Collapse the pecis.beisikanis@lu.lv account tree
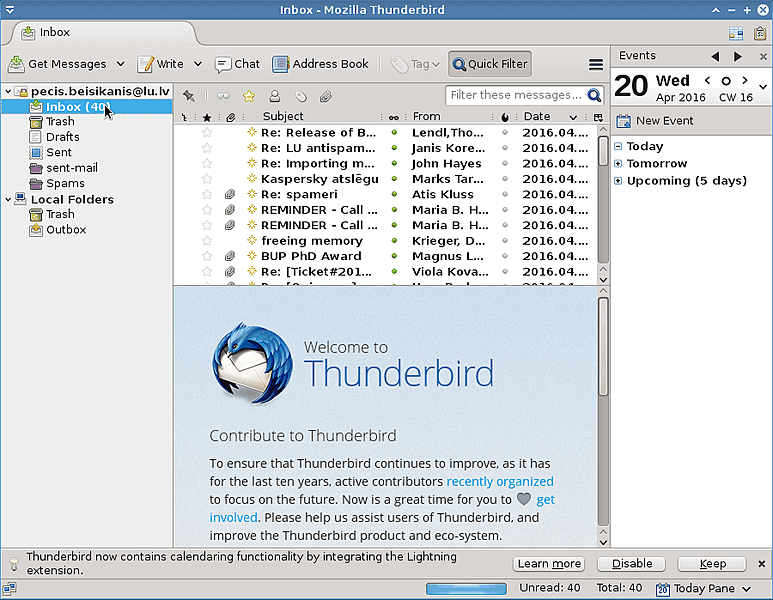Screen dimensions: 773x600 8,91
